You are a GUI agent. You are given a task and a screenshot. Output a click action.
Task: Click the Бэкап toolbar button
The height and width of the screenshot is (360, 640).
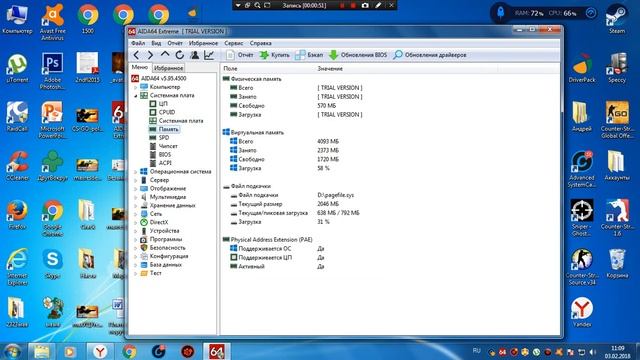[x=309, y=55]
